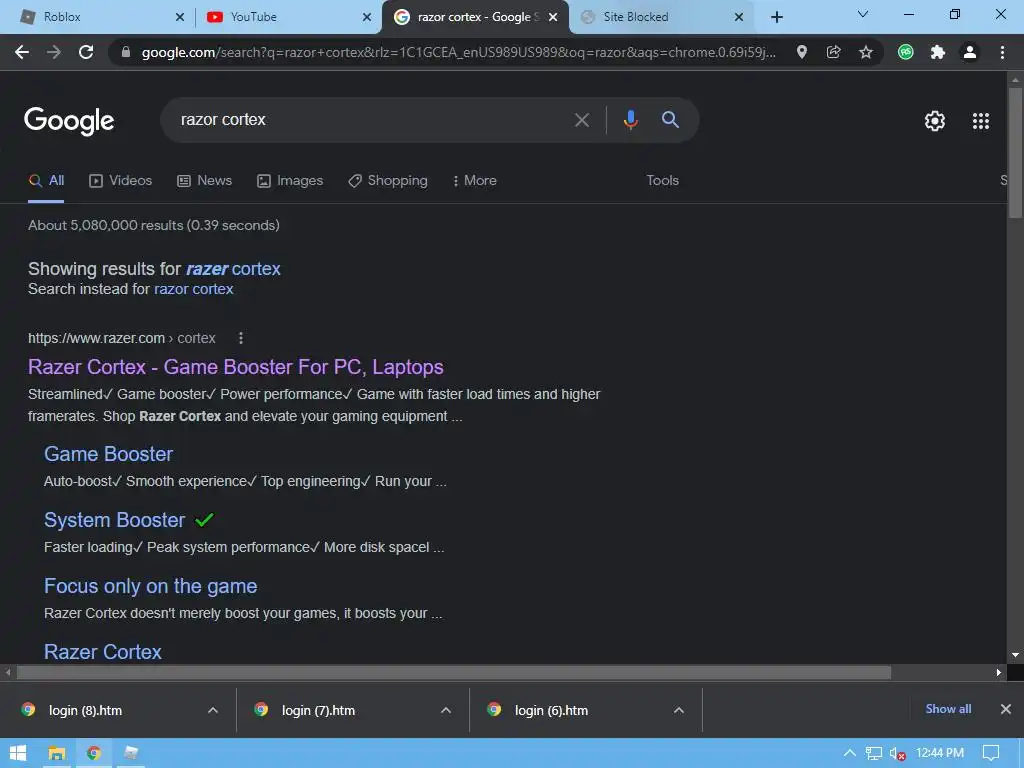The image size is (1024, 768).
Task: Open the Extensions puzzle piece menu
Action: click(x=938, y=52)
